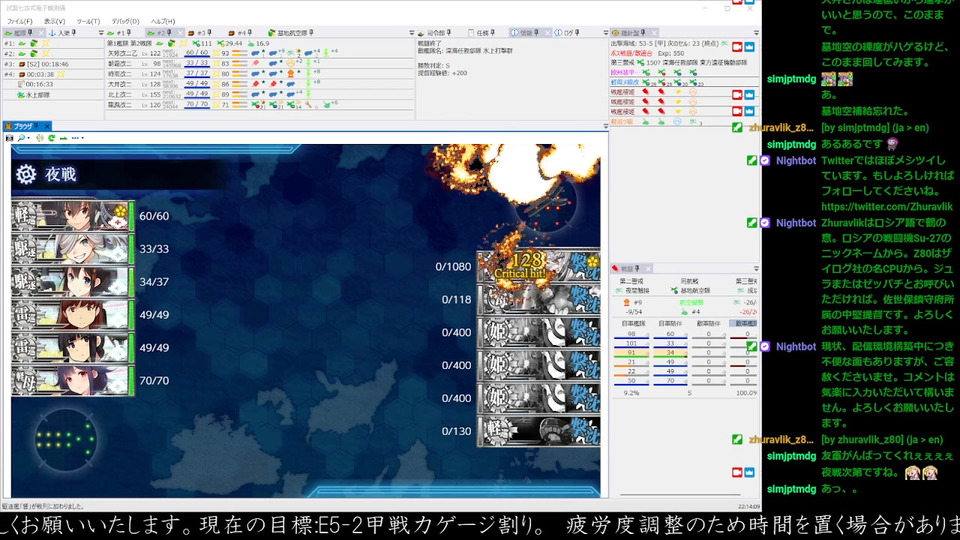Open the デバッグ(D) menu
This screenshot has width=960, height=540.
tap(125, 21)
